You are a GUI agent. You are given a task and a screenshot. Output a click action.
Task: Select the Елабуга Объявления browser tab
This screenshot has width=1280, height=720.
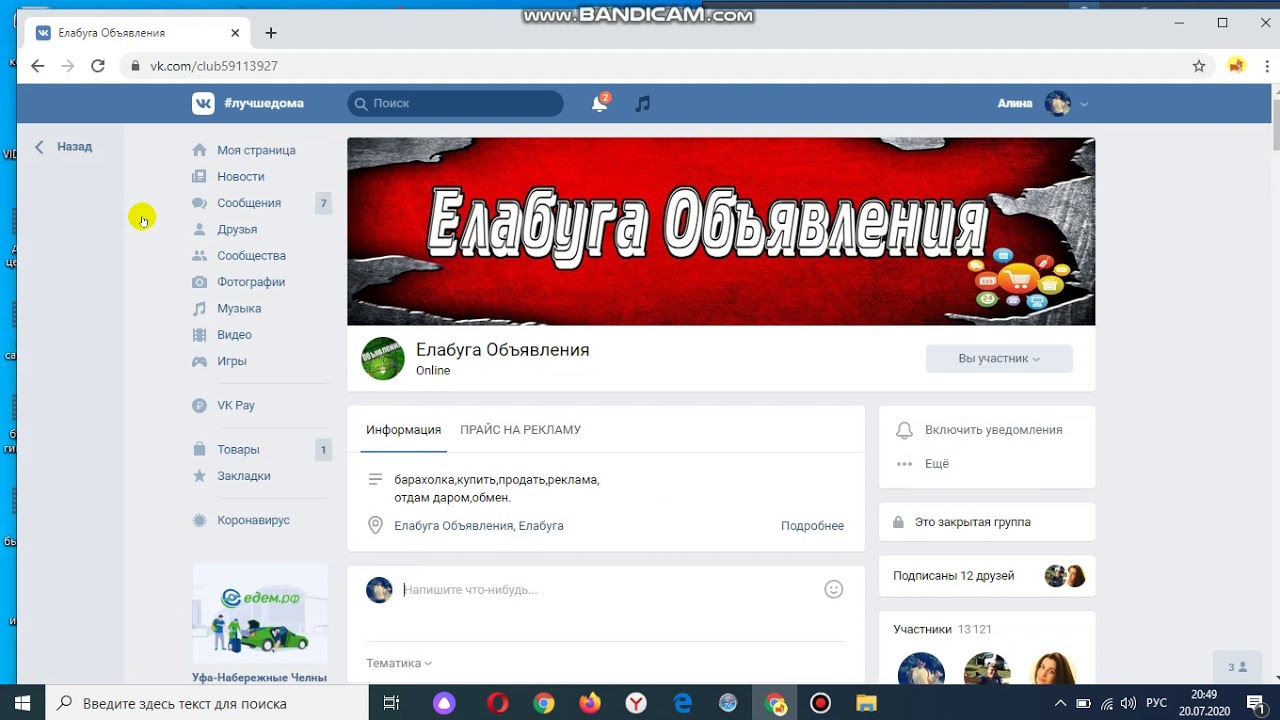138,33
